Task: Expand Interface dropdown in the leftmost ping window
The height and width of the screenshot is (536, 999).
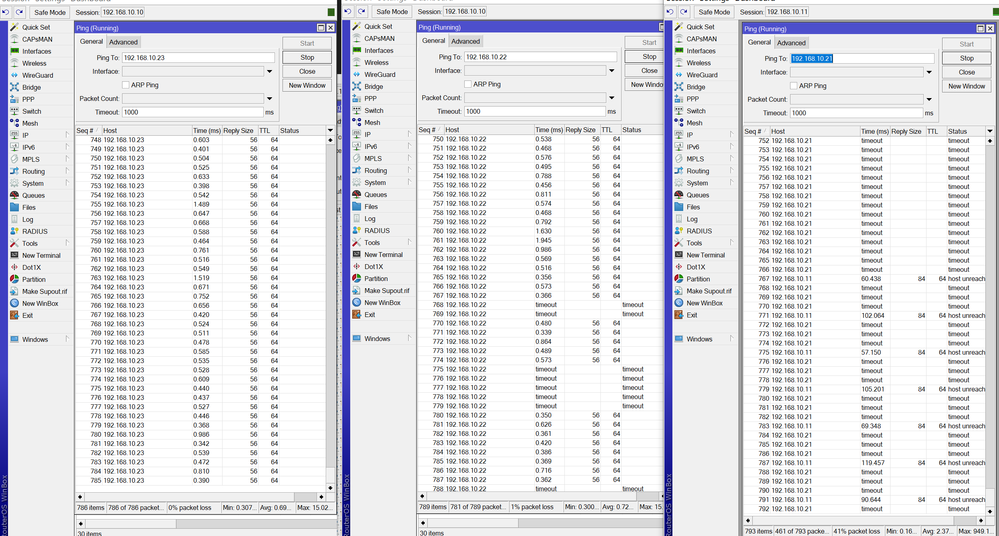Action: click(x=269, y=72)
